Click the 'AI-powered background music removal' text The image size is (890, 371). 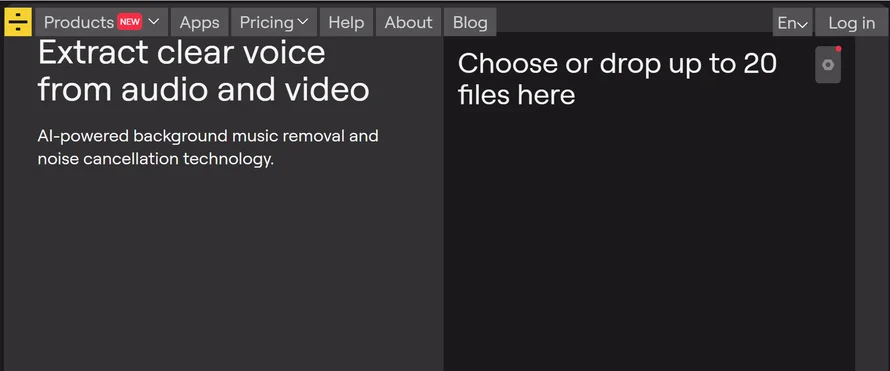click(x=208, y=147)
